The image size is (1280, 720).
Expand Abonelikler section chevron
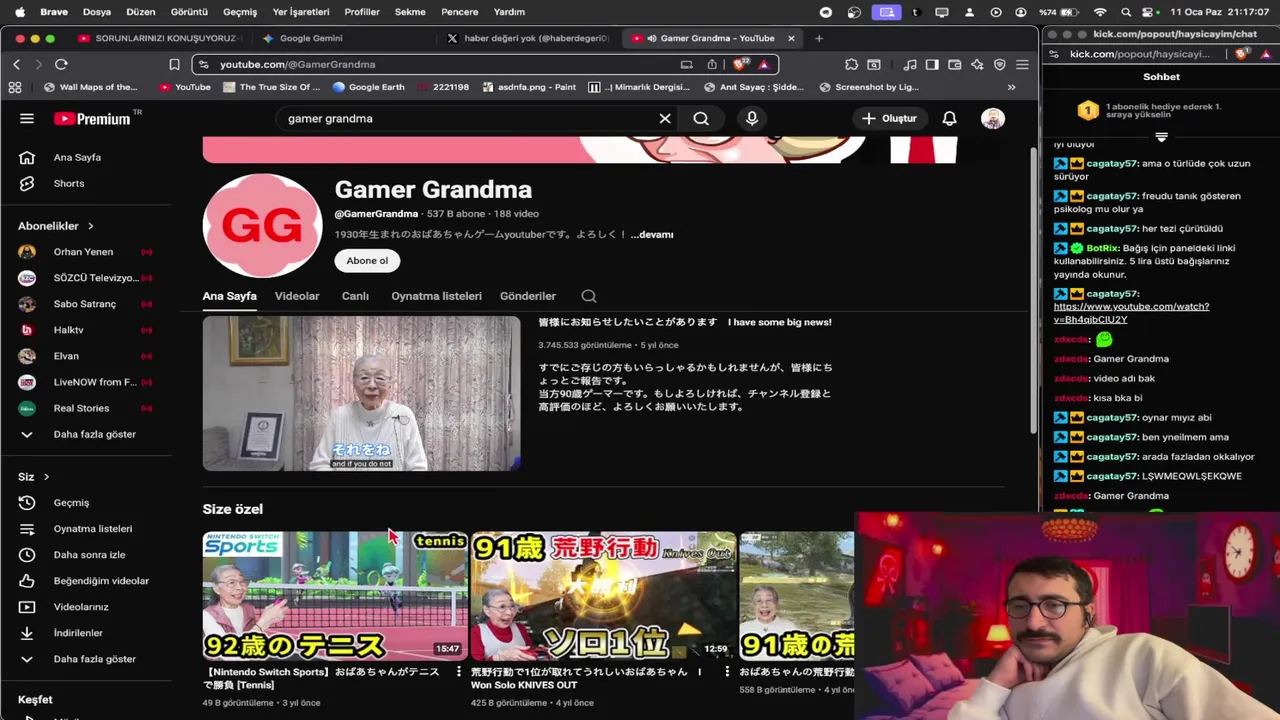[90, 226]
